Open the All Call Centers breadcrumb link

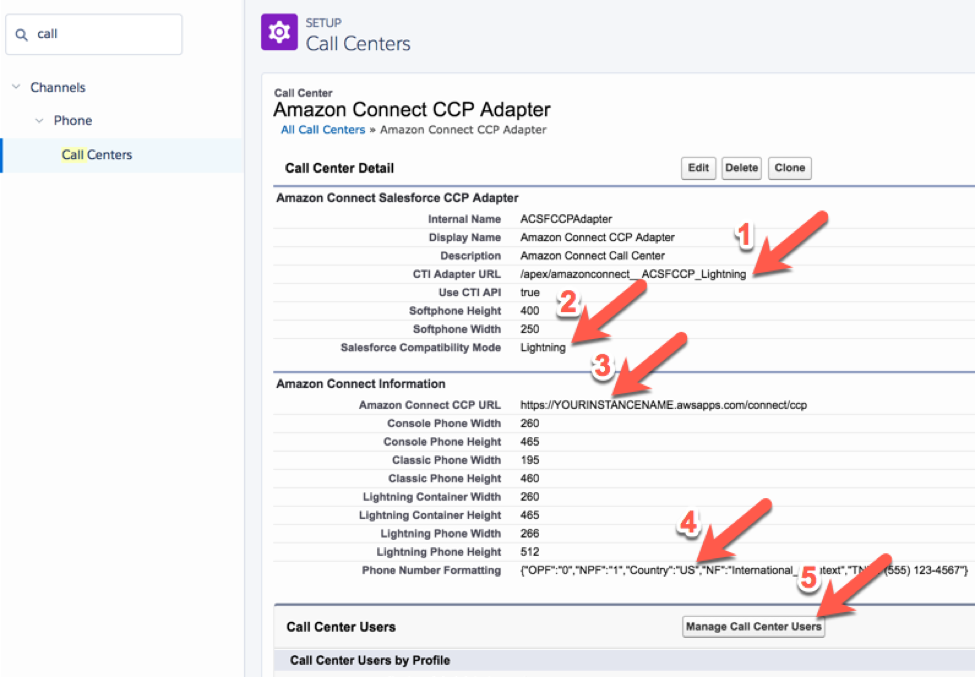323,130
